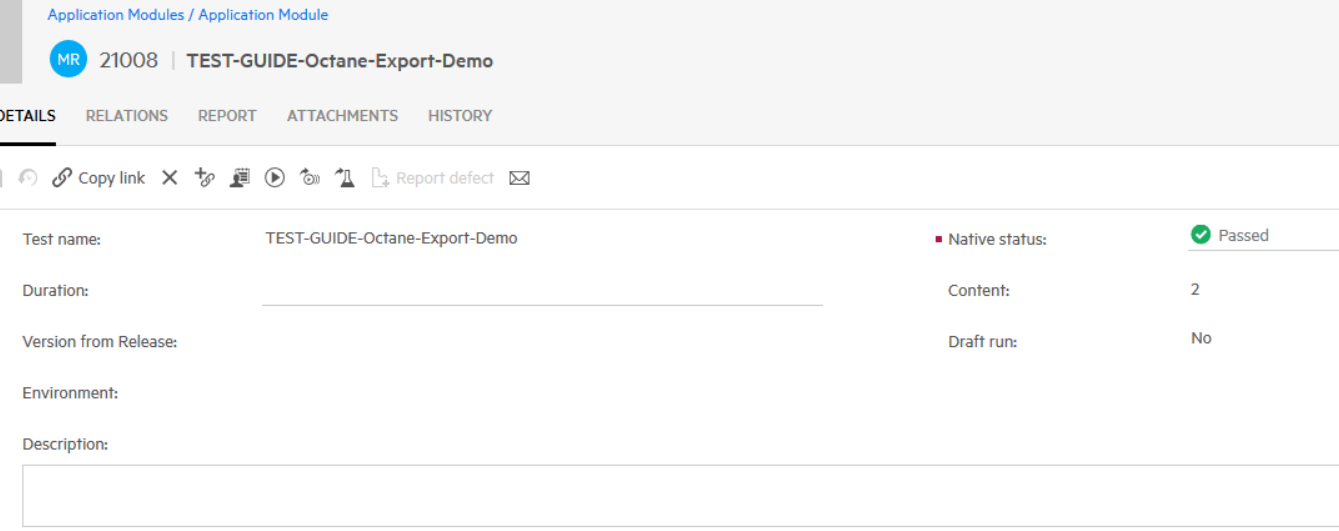
Task: Click the person with notes icon
Action: pos(240,178)
